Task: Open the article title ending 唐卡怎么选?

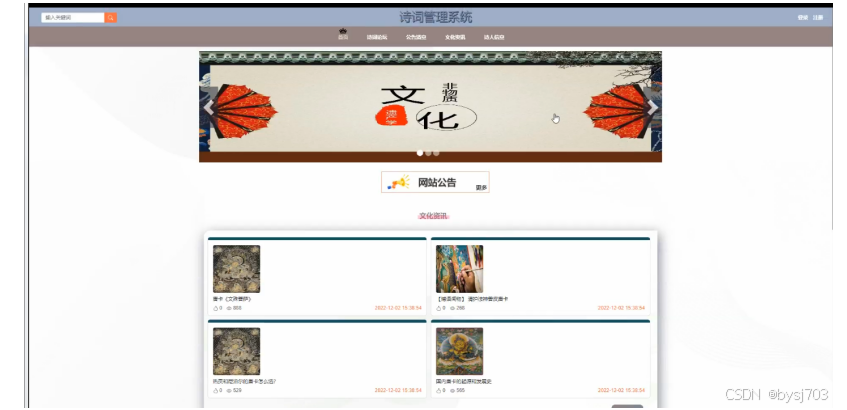Action: click(x=245, y=381)
